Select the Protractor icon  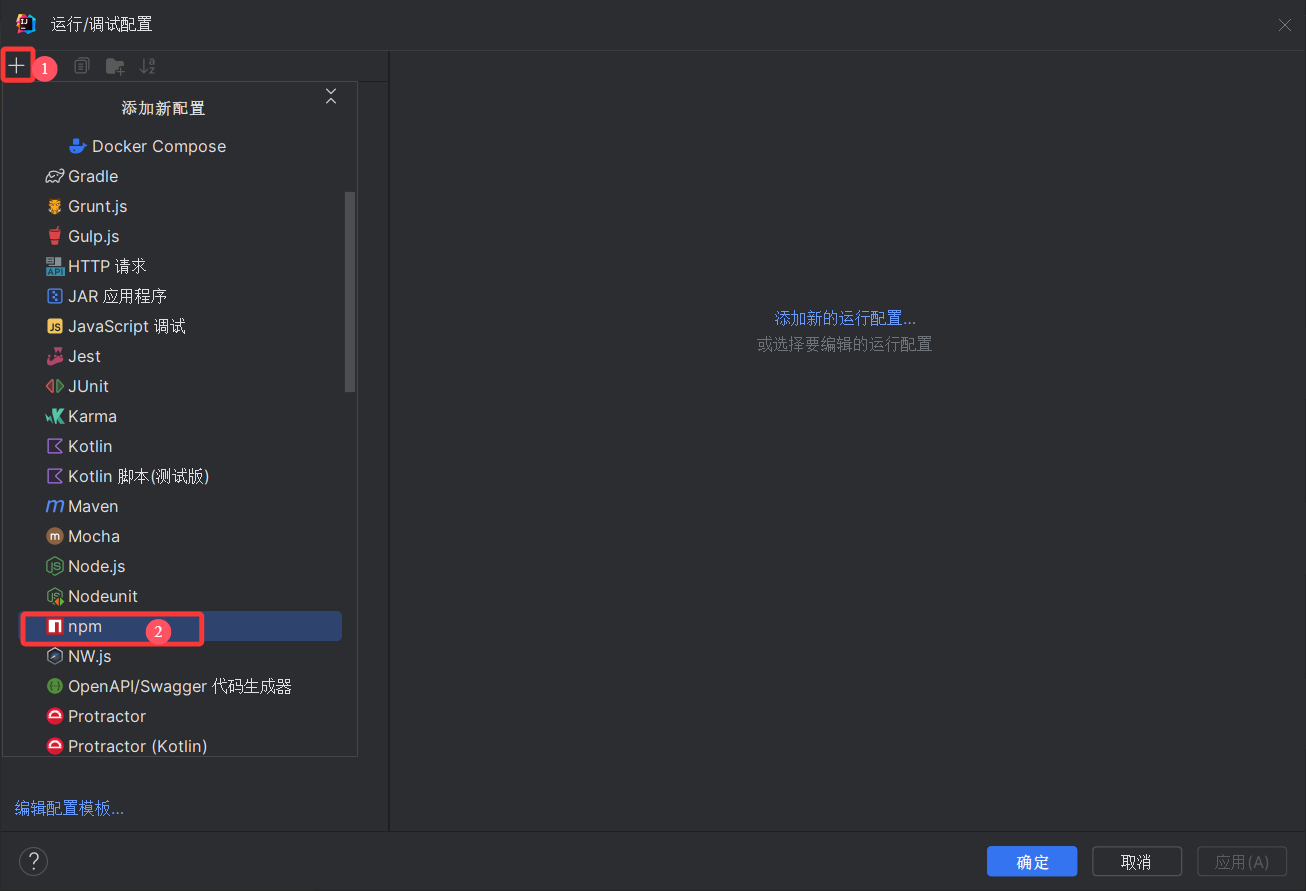(x=55, y=716)
